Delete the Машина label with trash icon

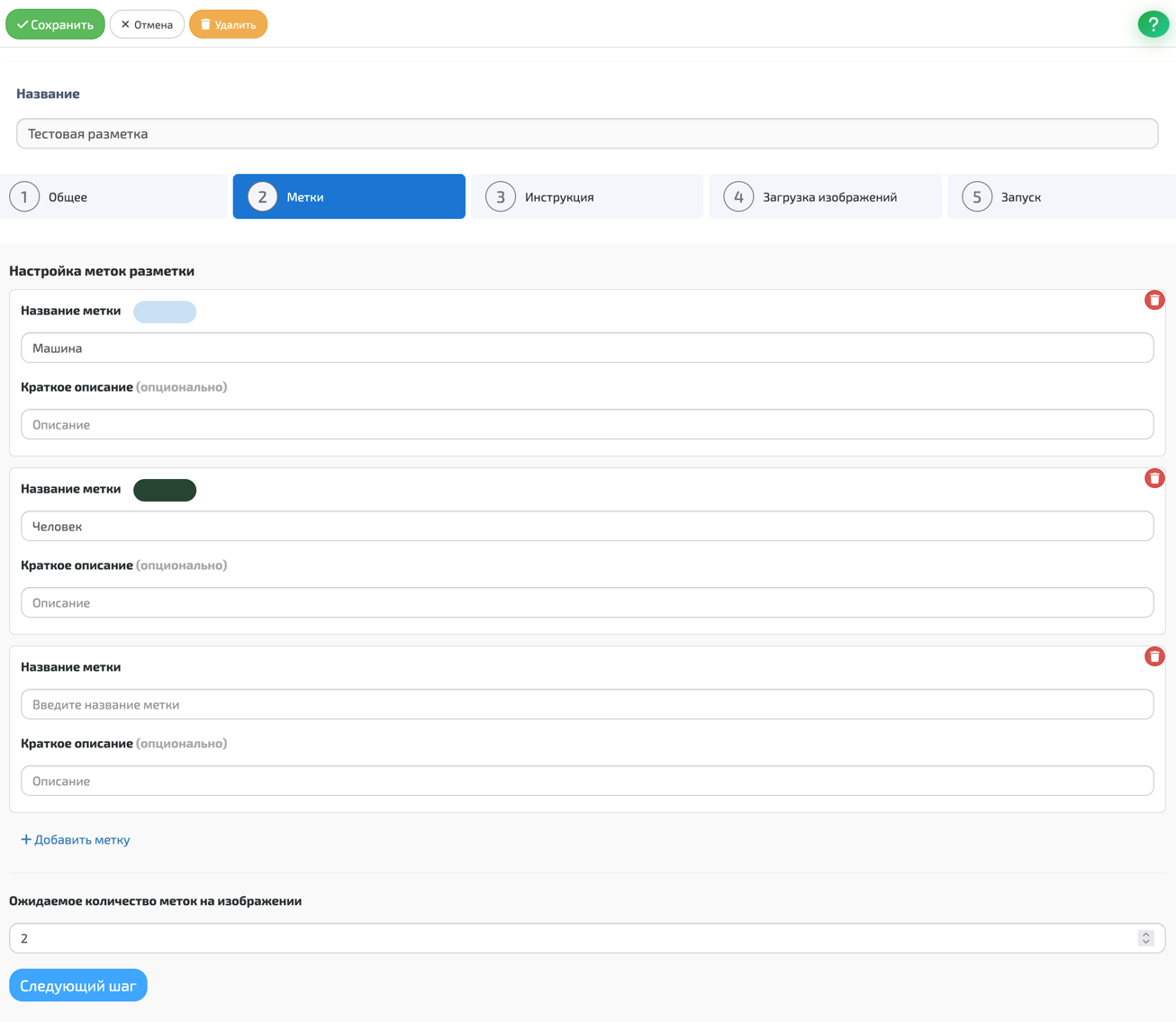pyautogui.click(x=1153, y=300)
